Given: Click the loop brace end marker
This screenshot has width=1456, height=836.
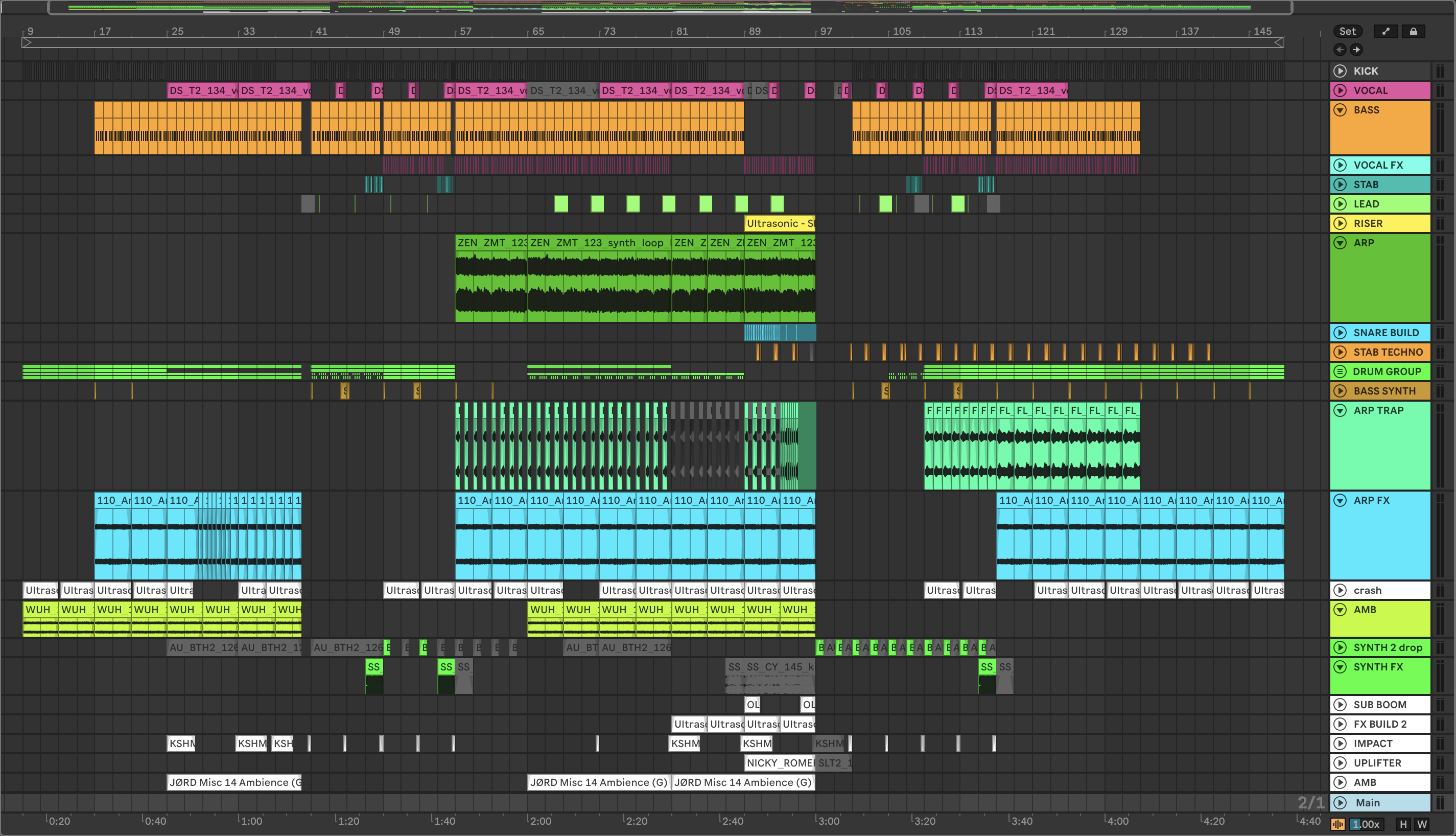Looking at the screenshot, I should [1279, 42].
